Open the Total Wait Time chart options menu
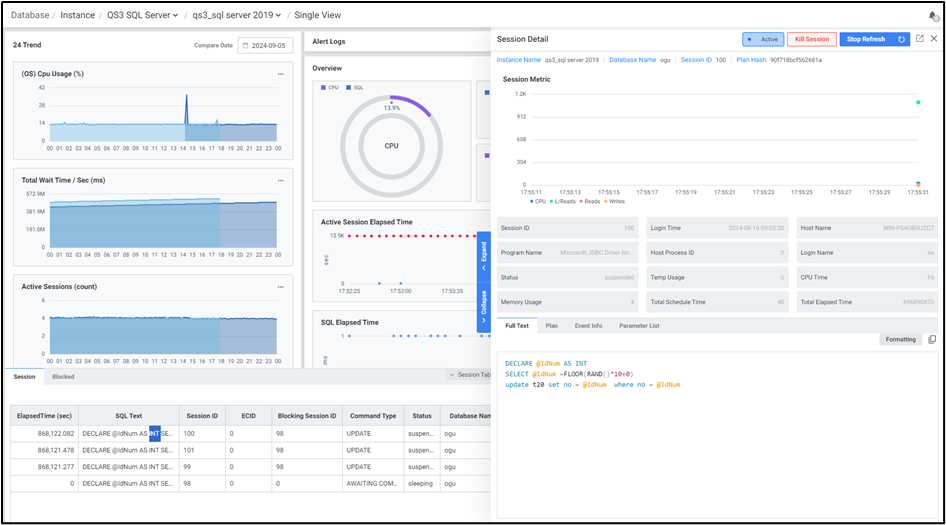Viewport: 946px width, 525px height. pos(281,180)
